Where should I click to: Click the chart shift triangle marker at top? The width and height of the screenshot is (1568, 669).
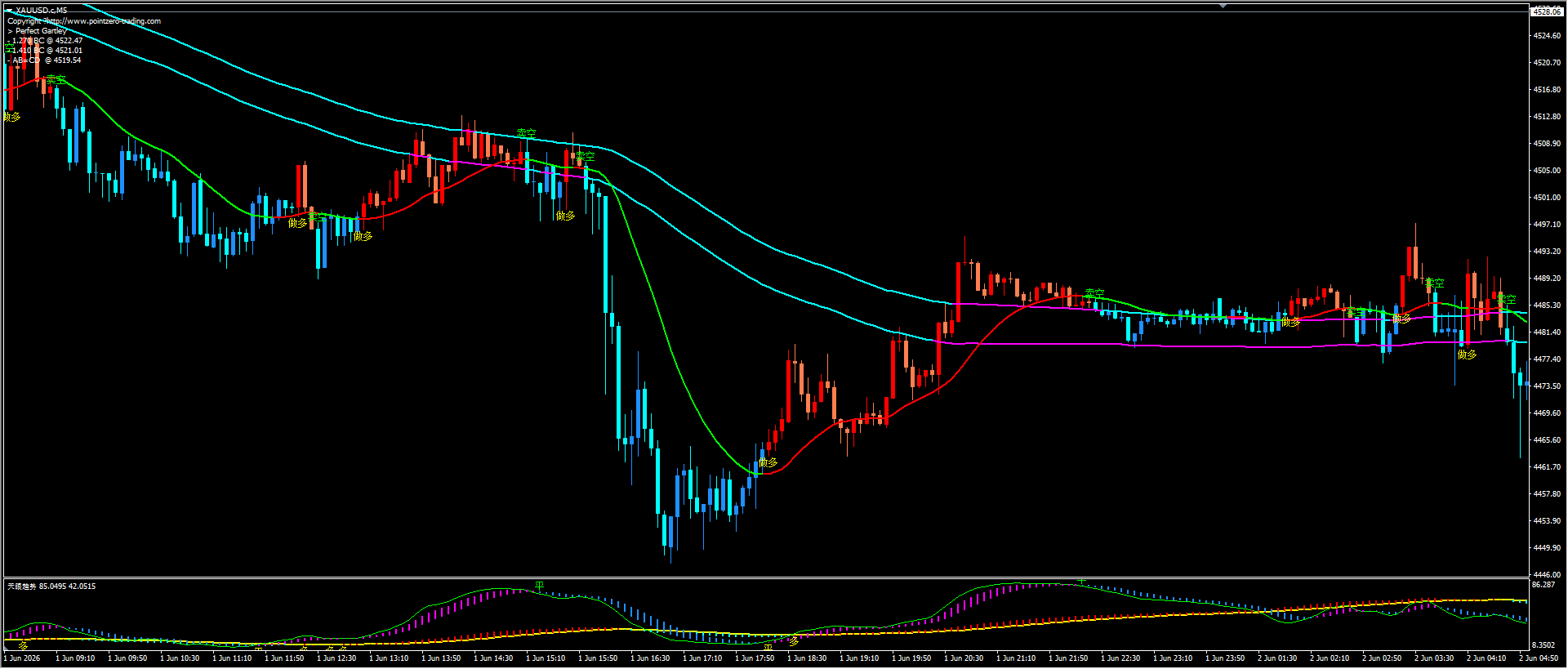(x=1223, y=6)
